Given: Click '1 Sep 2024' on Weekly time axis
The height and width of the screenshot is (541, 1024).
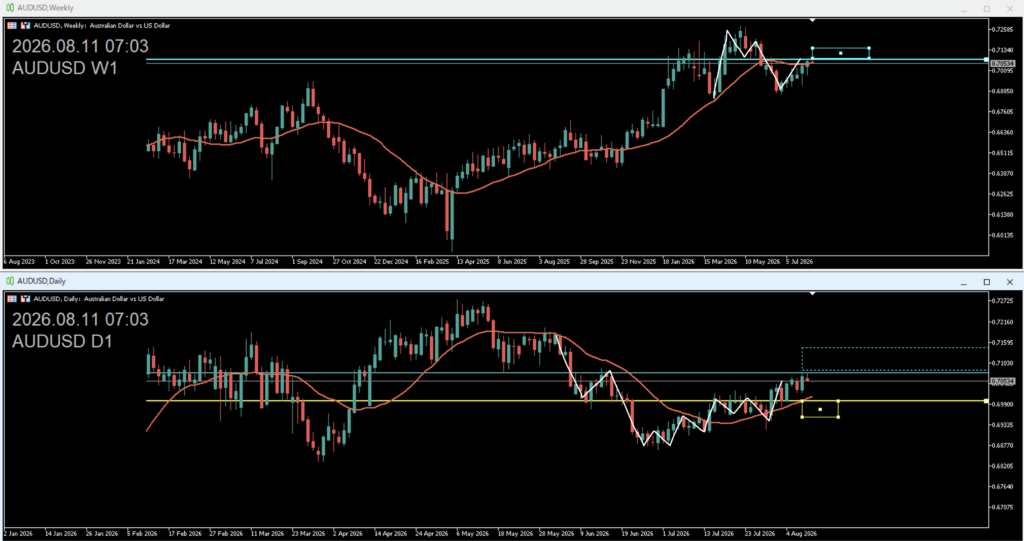Looking at the screenshot, I should [307, 261].
